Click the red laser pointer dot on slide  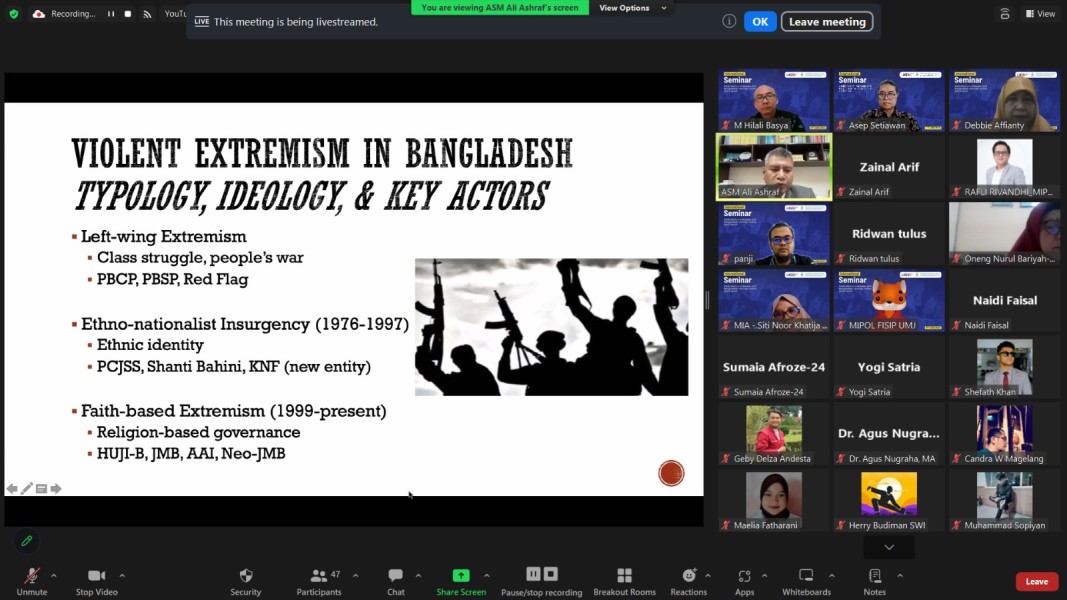pos(671,473)
